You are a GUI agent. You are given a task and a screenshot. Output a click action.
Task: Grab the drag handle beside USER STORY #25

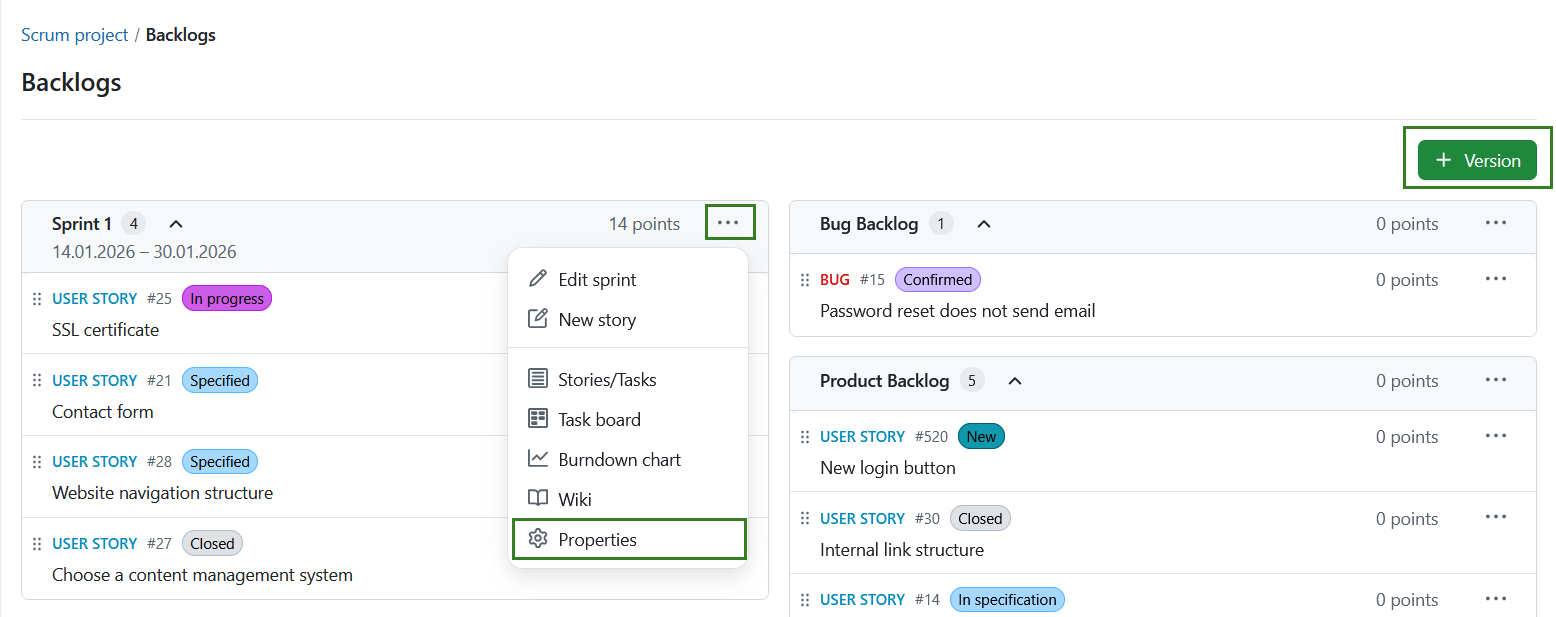click(37, 297)
